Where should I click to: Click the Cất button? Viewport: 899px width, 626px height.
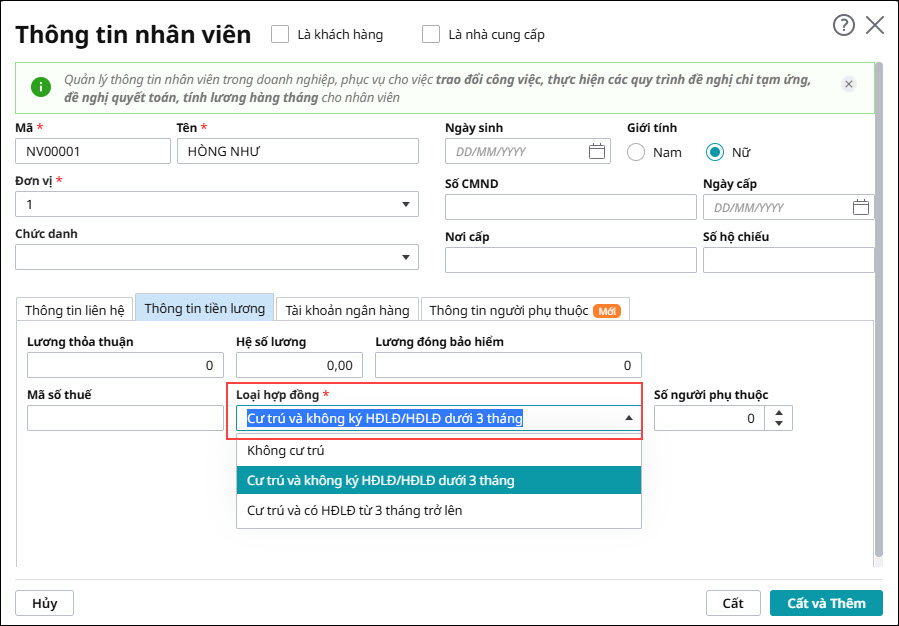tap(733, 603)
